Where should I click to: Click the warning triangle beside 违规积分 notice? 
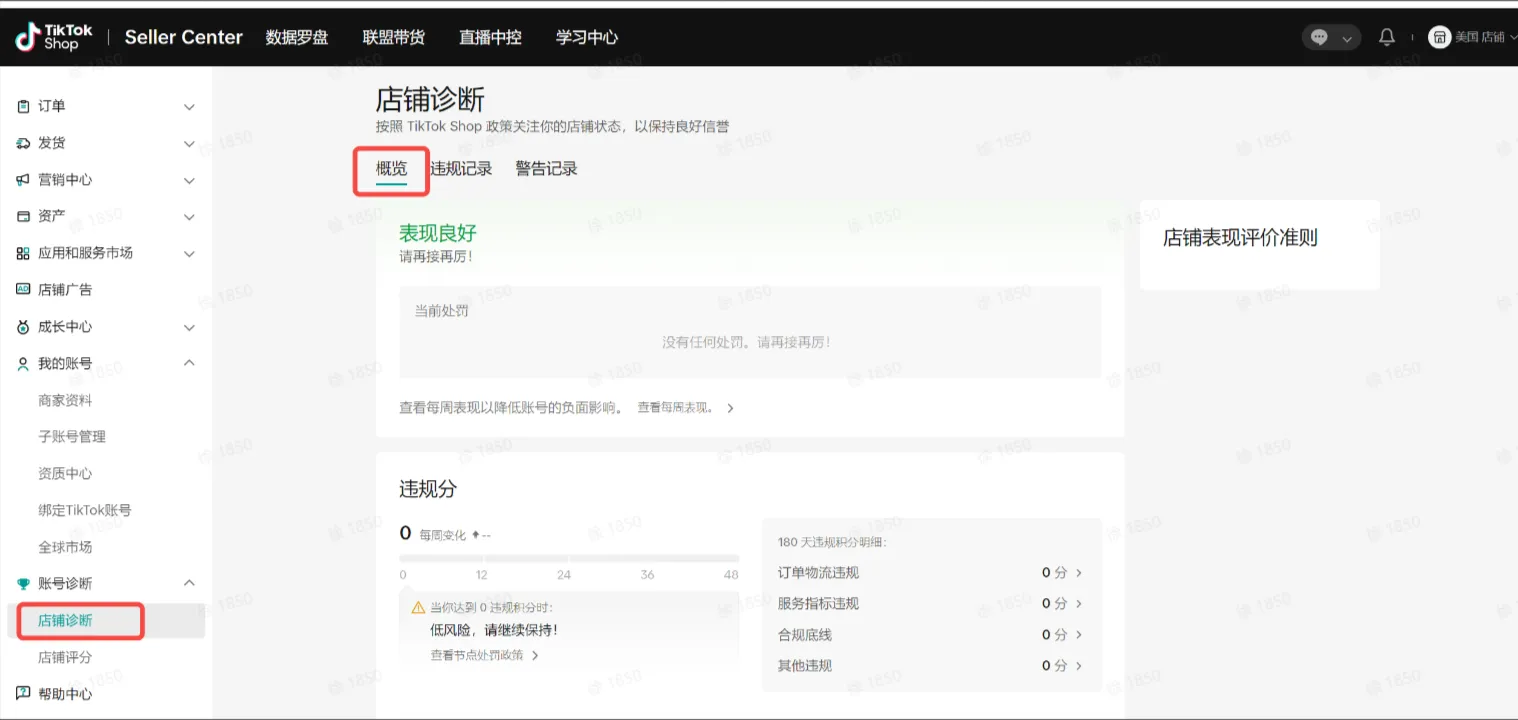418,607
